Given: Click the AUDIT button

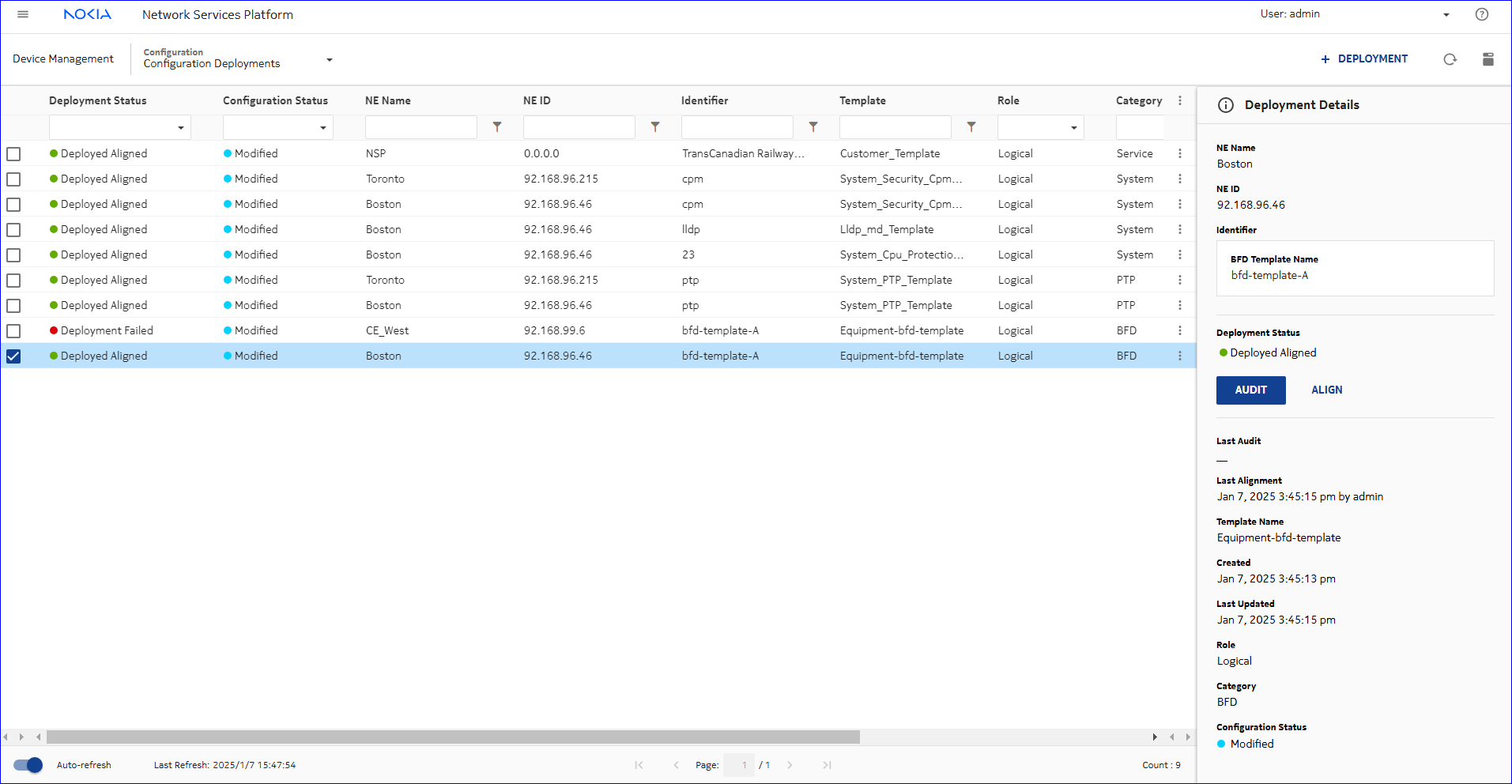Looking at the screenshot, I should click(1250, 390).
